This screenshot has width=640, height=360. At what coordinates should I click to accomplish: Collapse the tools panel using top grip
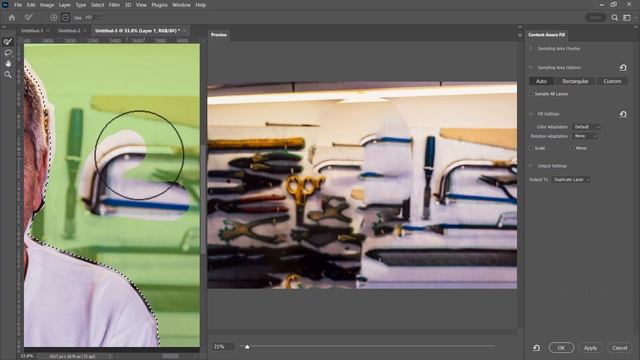pyautogui.click(x=4, y=27)
